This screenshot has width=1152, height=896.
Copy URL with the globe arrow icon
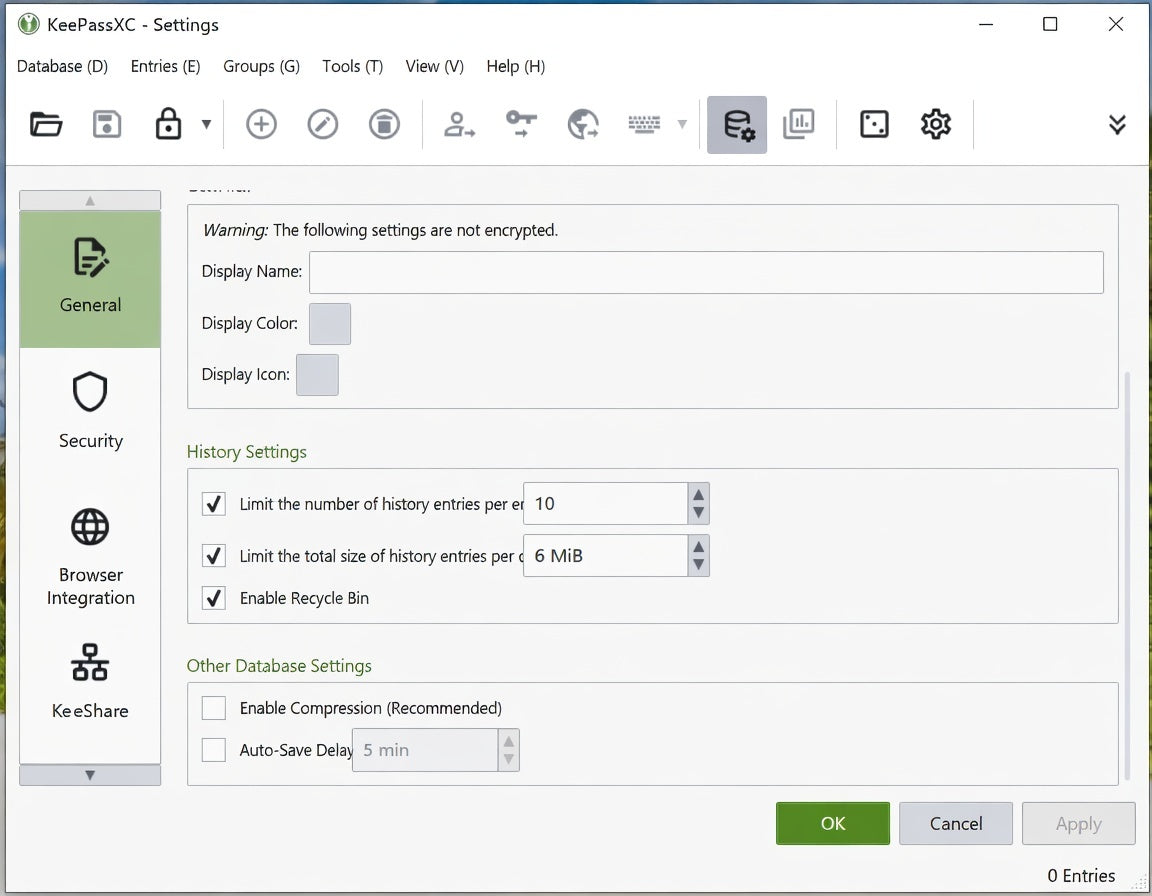pyautogui.click(x=583, y=124)
